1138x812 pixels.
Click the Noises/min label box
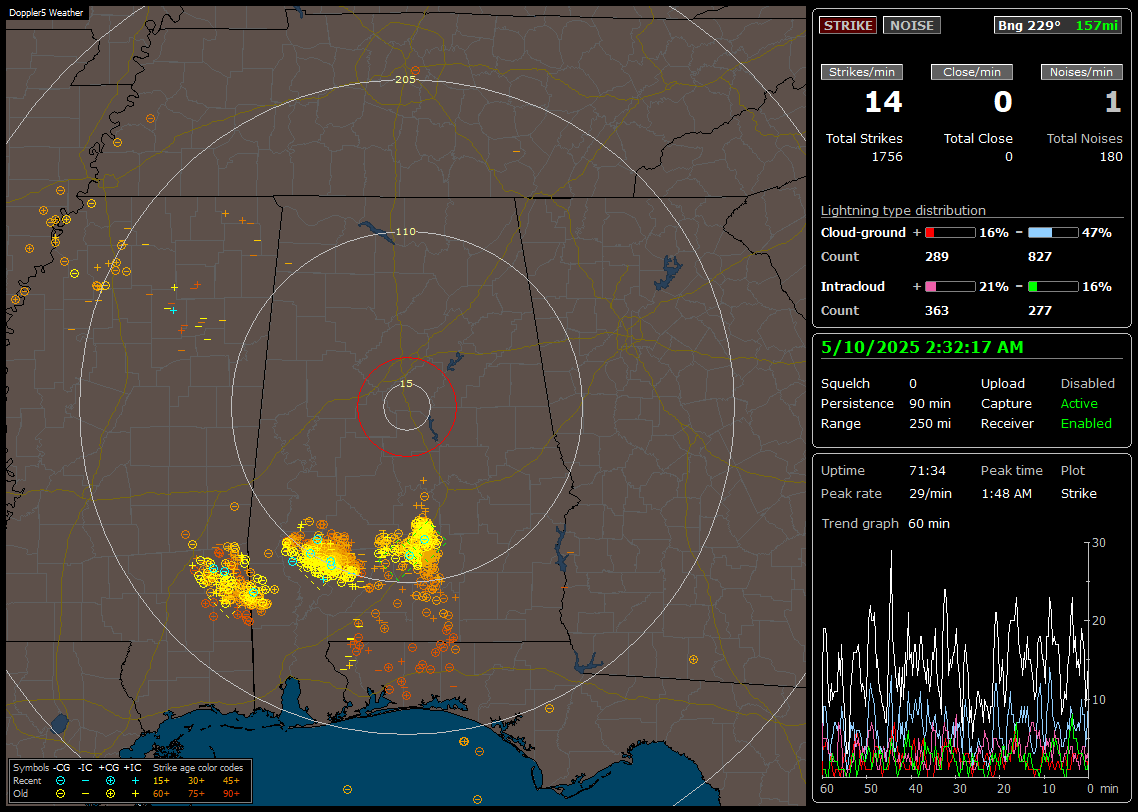click(x=1081, y=72)
